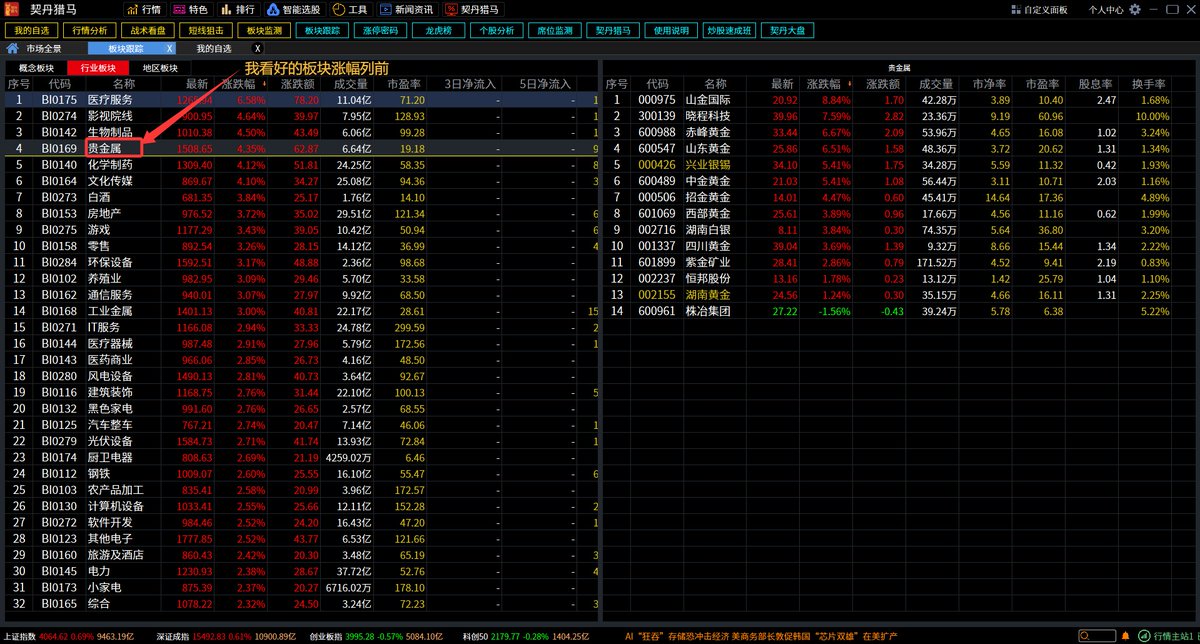Select stock 株冶集团 row
Viewport: 1200px width, 644px height.
(900, 311)
